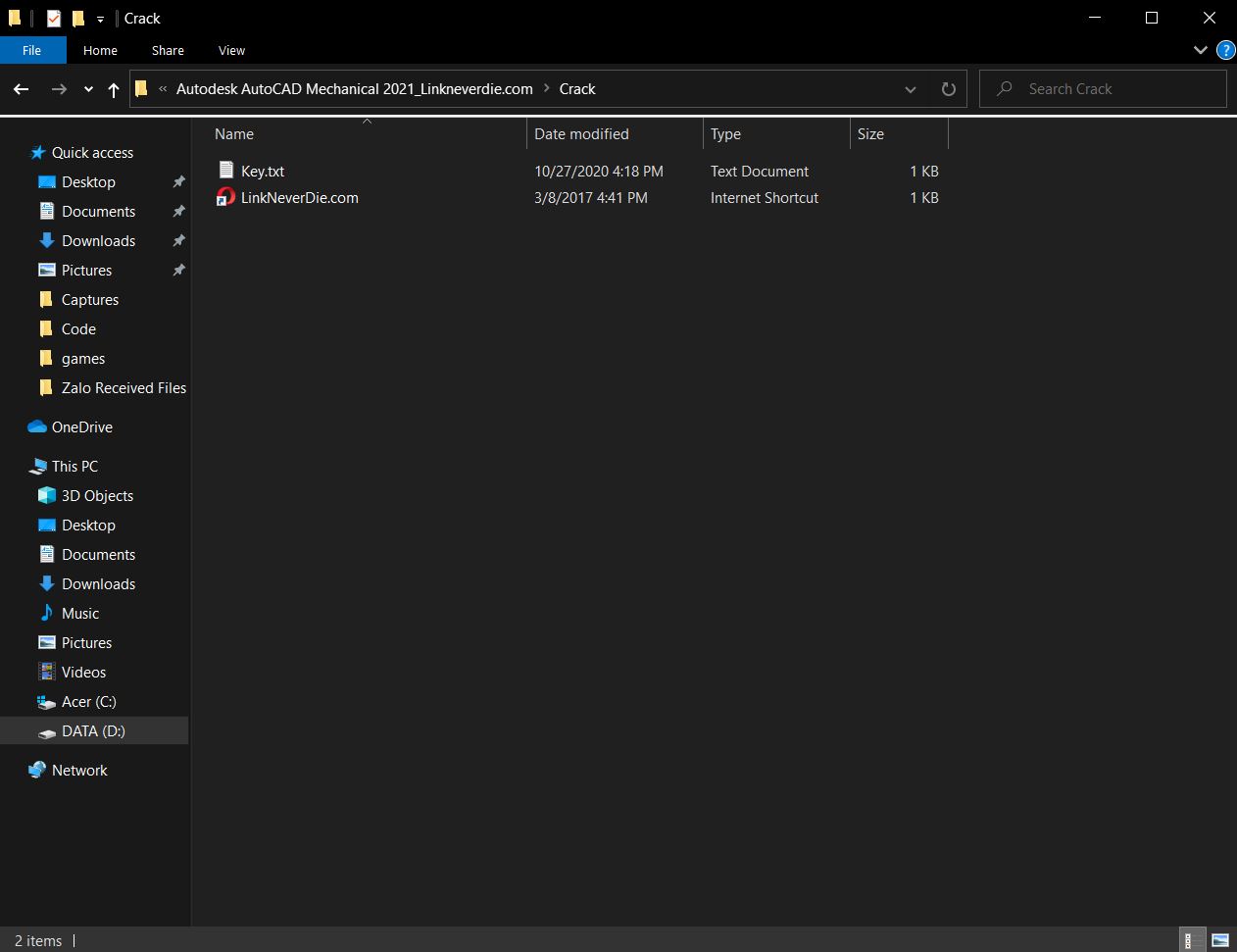Click Properties icon in quick access toolbar
Image resolution: width=1237 pixels, height=952 pixels.
pos(54,19)
